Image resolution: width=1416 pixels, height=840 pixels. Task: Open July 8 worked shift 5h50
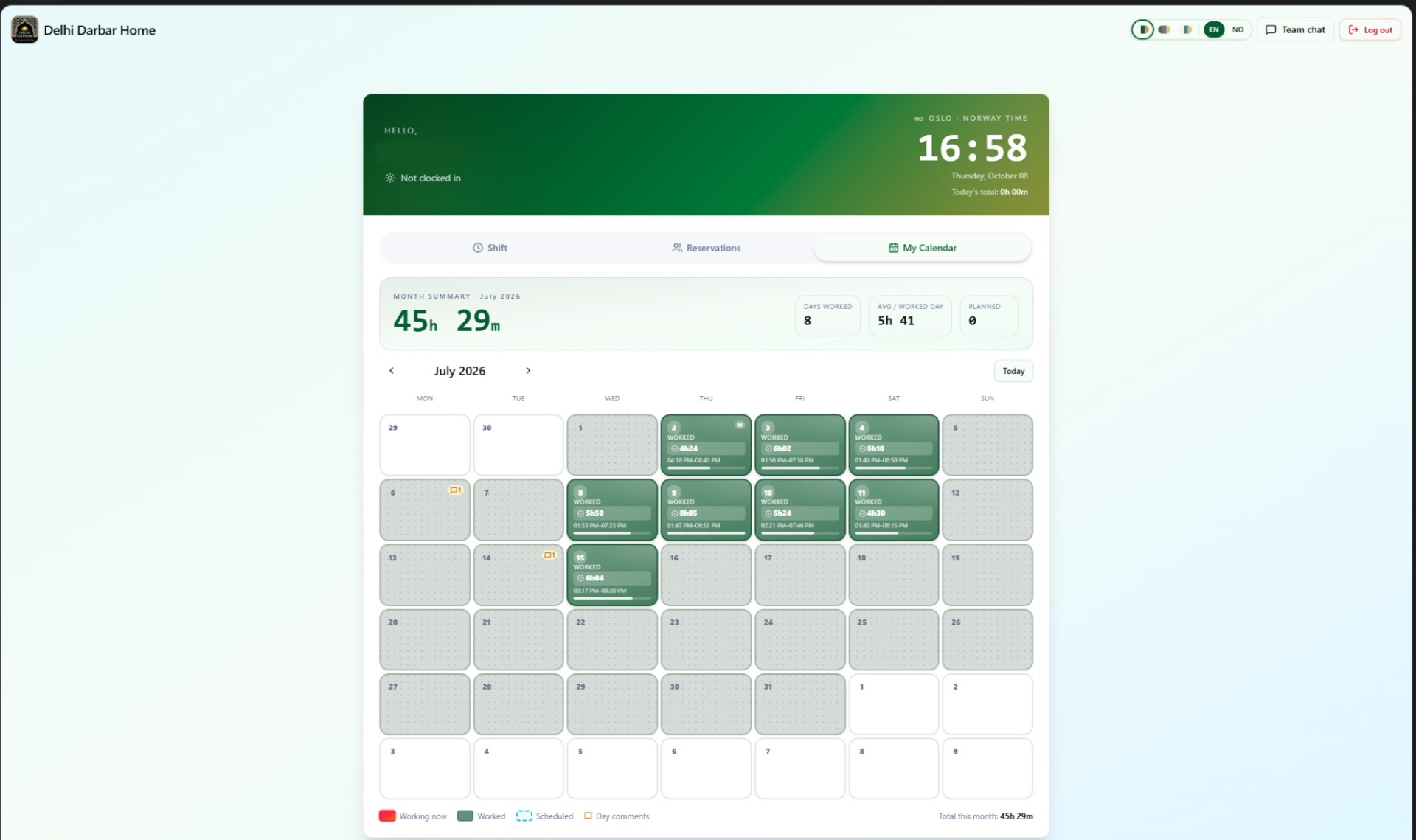coord(612,510)
